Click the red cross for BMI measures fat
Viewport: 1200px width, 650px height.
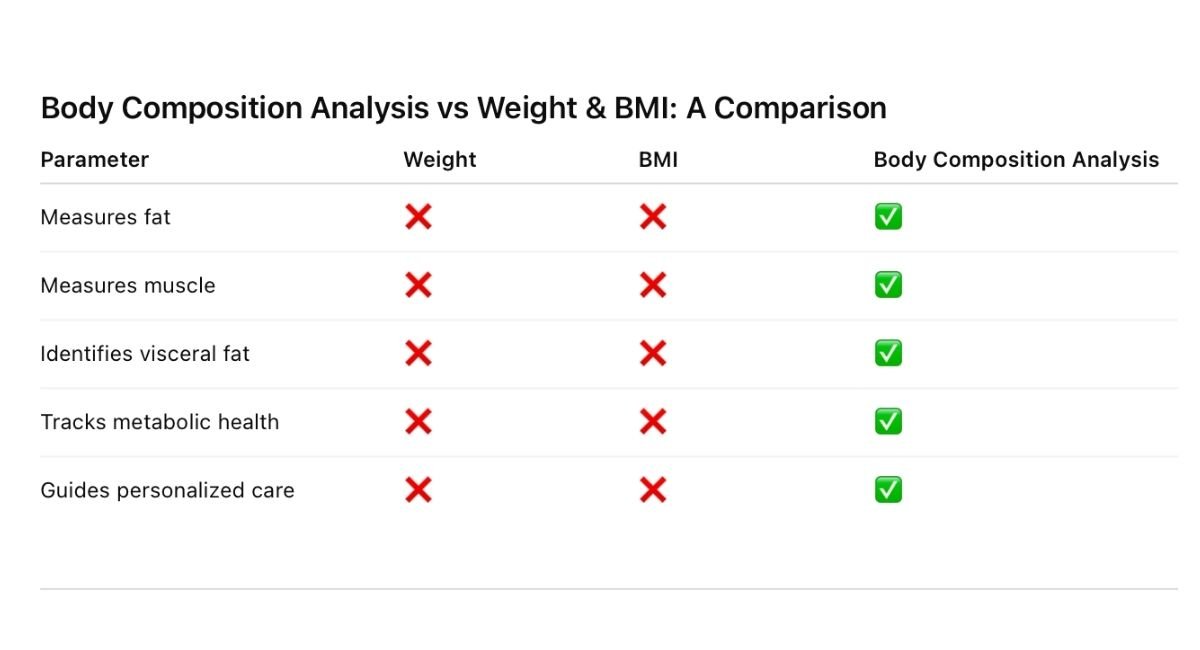(x=653, y=217)
